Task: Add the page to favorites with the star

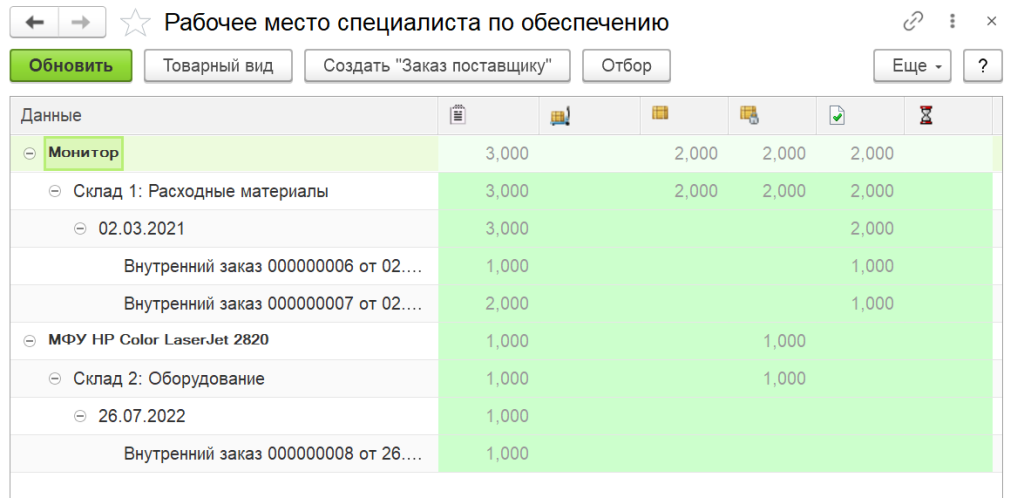Action: [135, 22]
